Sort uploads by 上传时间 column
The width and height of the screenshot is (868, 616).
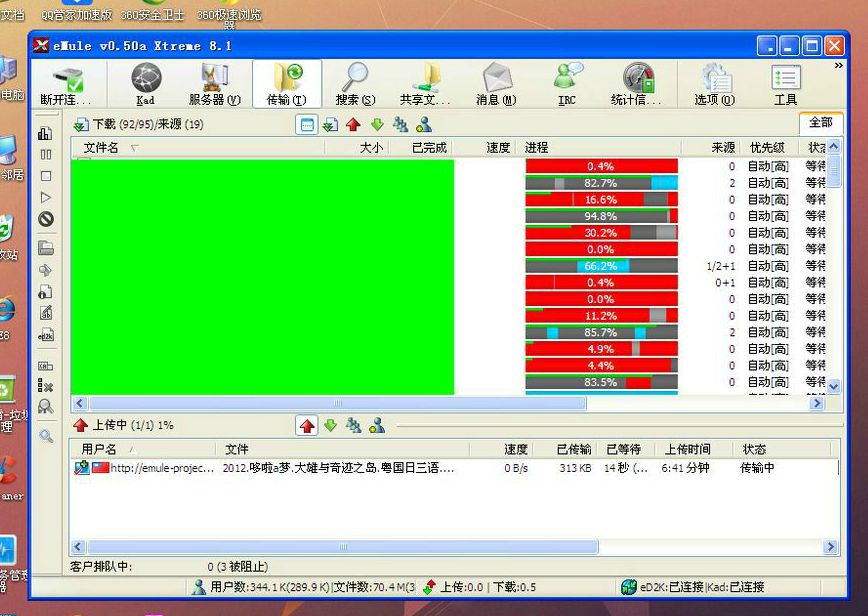[695, 449]
